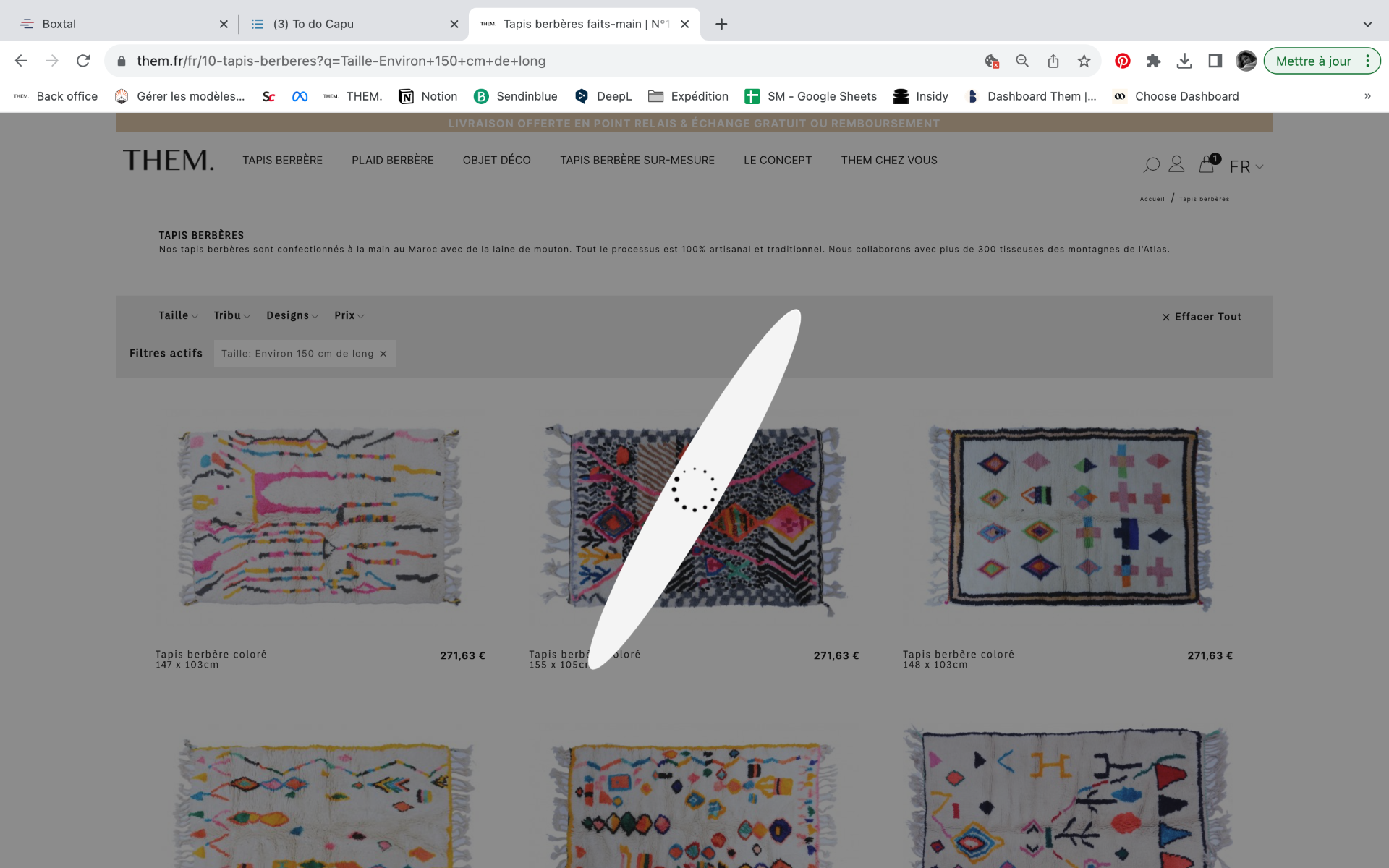
Task: Open the Tribu filter dropdown
Action: tap(232, 315)
